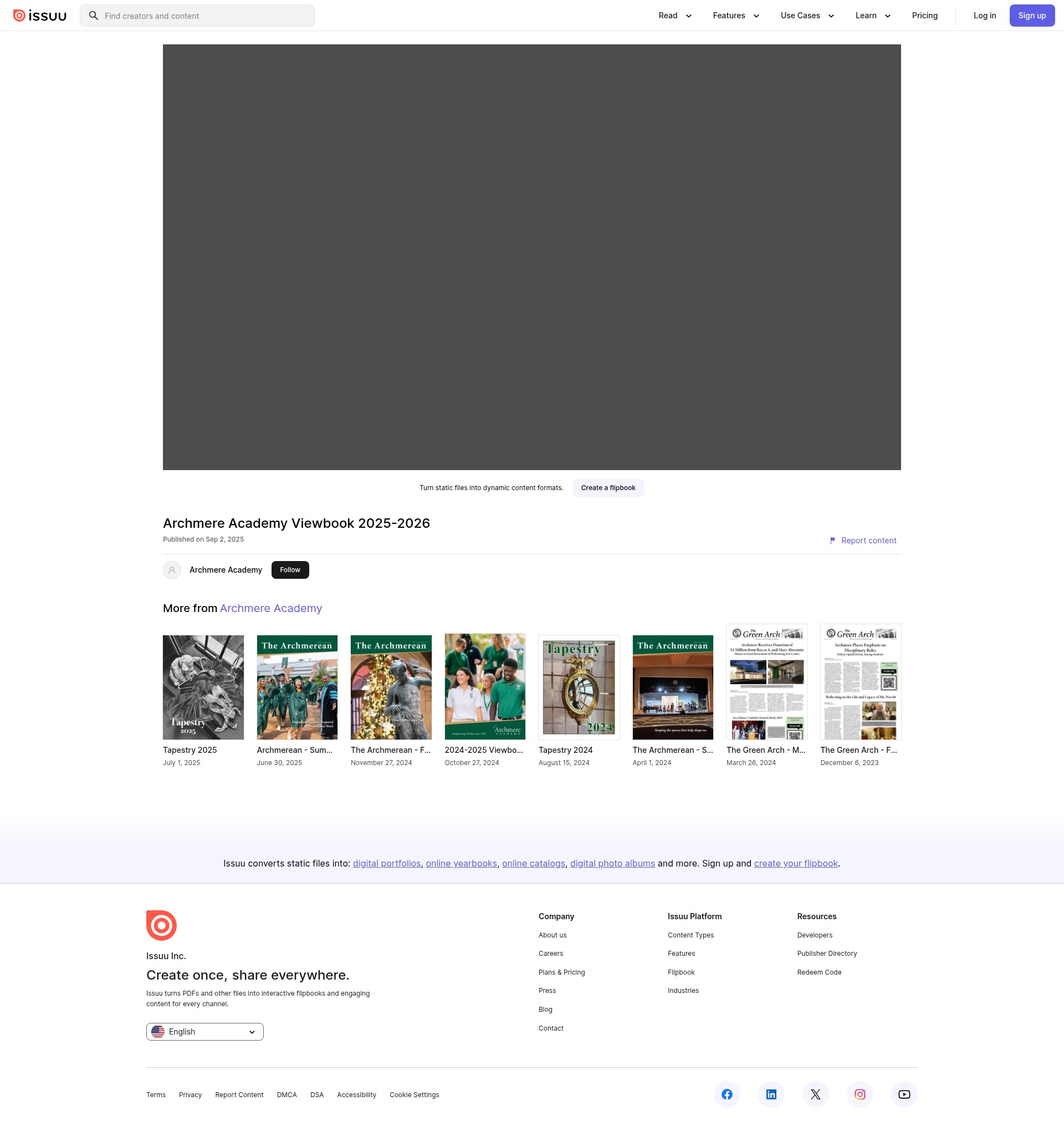The height and width of the screenshot is (1121, 1064).
Task: Open Careers footer link
Action: [x=551, y=954]
